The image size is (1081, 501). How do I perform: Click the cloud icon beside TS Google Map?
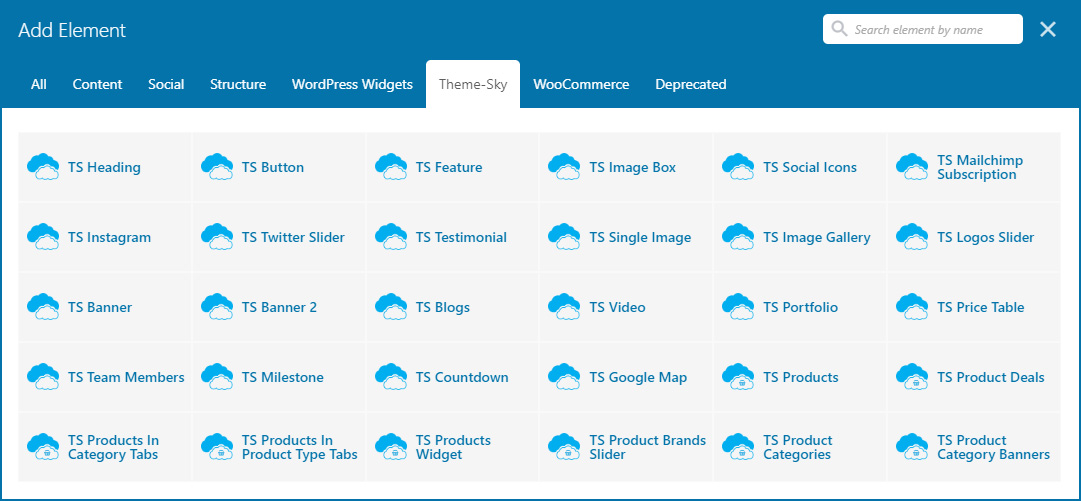pos(564,377)
